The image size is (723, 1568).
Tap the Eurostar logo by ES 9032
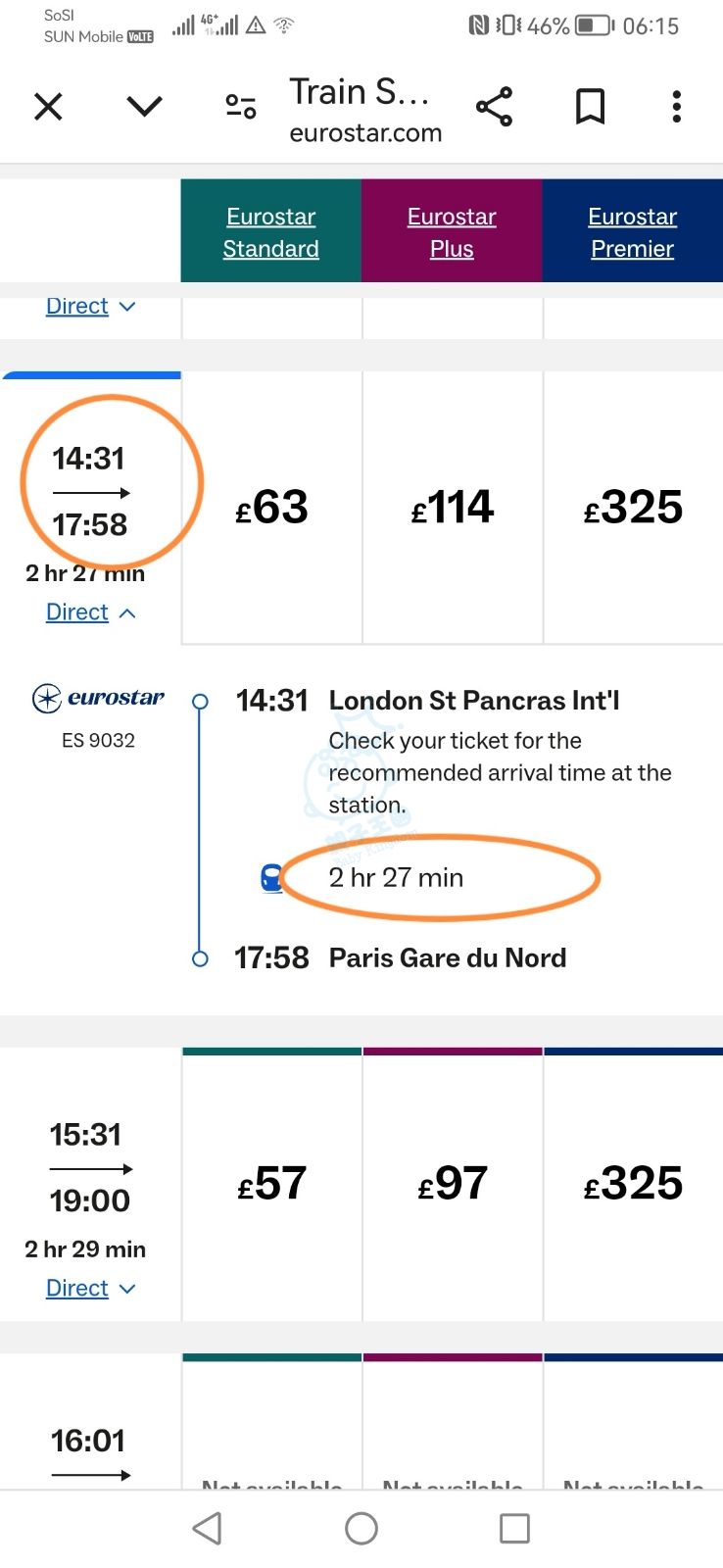(98, 699)
